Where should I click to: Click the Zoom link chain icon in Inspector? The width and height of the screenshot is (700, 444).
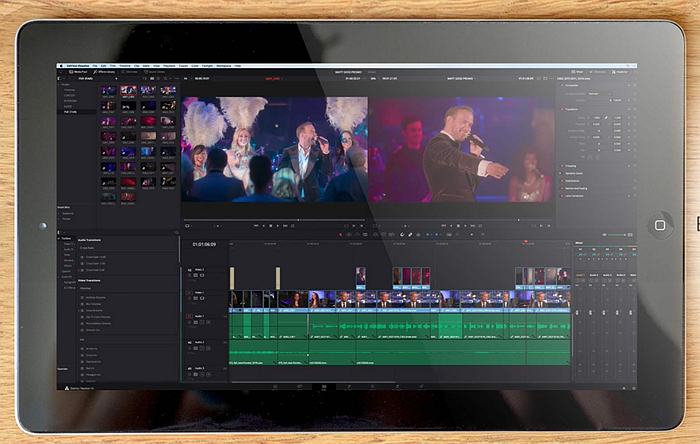point(606,118)
